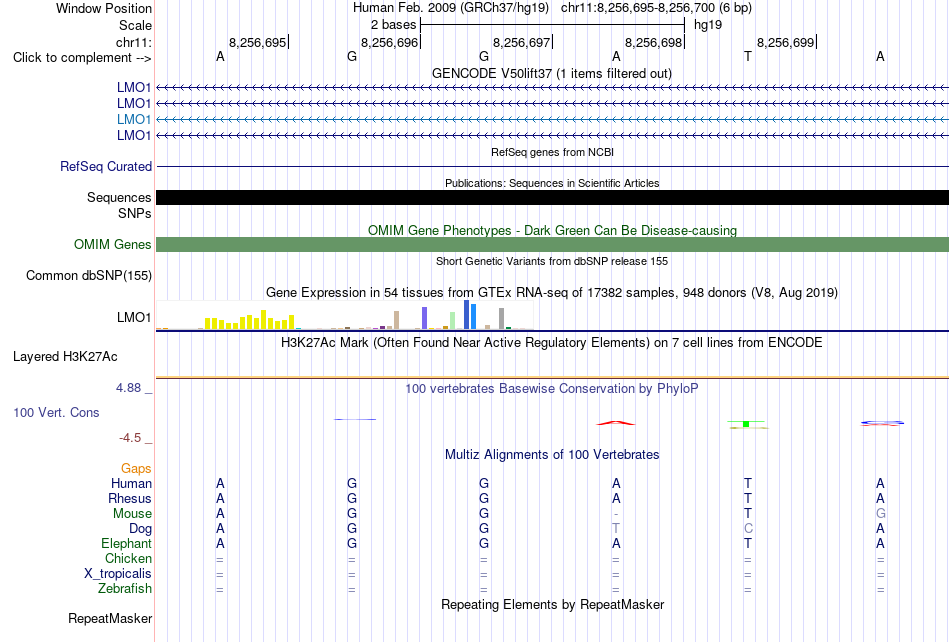Click 'GENCODE V50lift37 (1 items filtered out)' title
Screen dimensions: 950x642
[552, 73]
